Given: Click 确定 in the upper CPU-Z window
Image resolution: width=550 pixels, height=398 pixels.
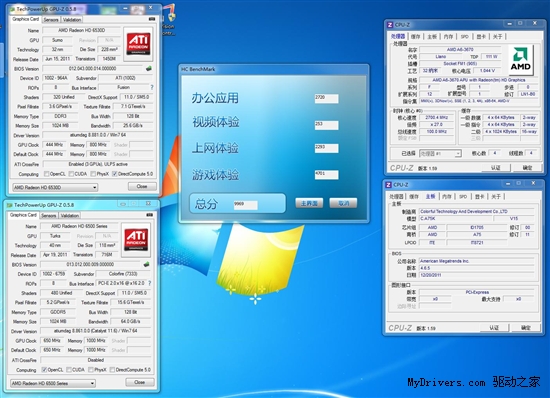Looking at the screenshot, I should tap(527, 168).
